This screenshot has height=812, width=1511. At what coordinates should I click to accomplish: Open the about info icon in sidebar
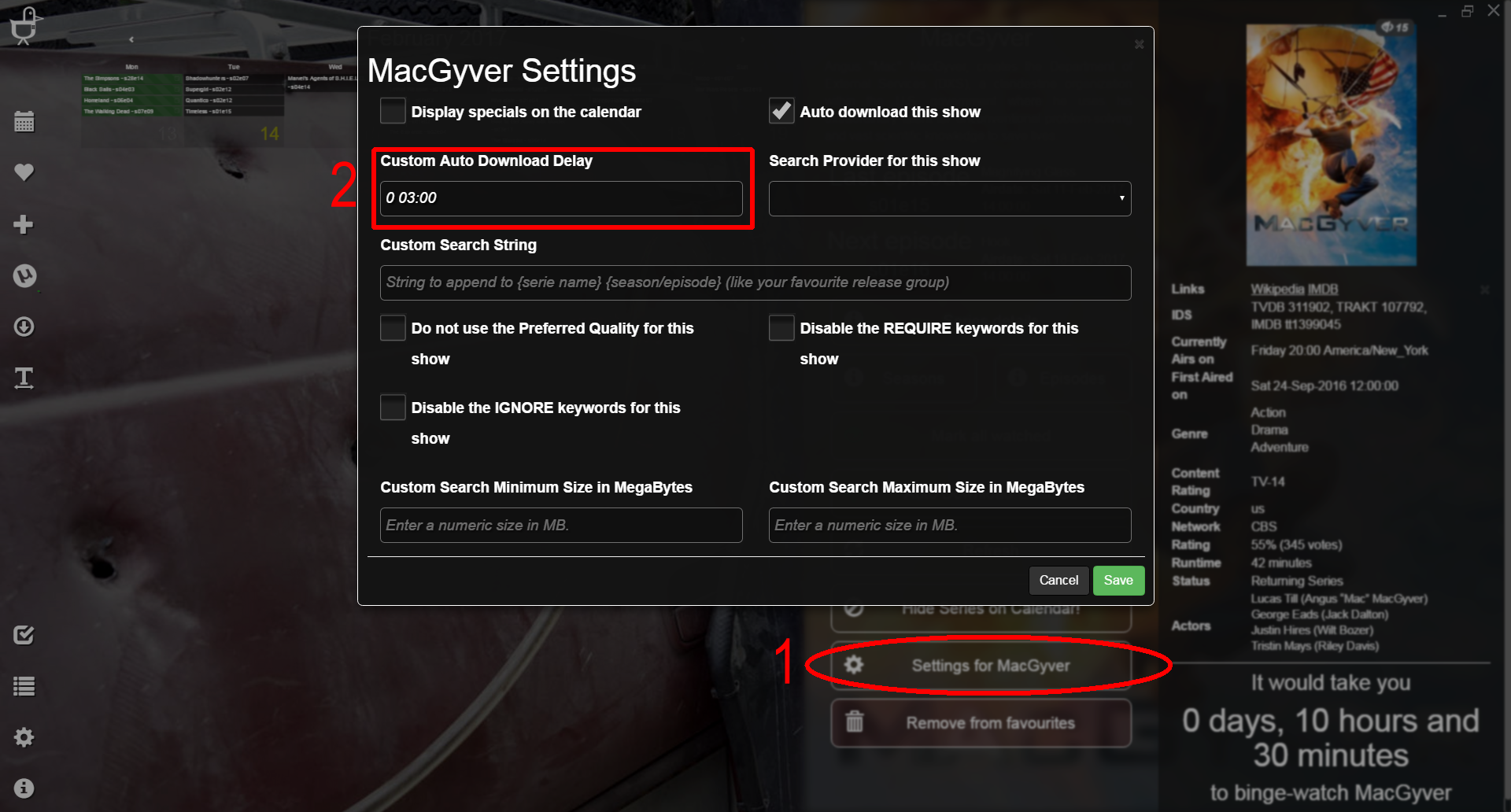coord(24,788)
